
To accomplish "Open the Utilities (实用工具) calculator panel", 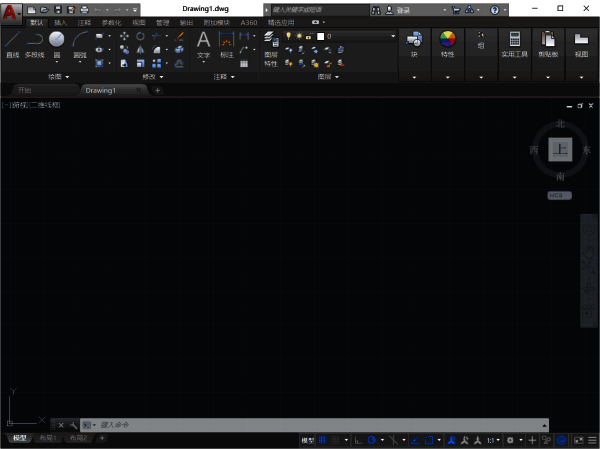I will 514,44.
